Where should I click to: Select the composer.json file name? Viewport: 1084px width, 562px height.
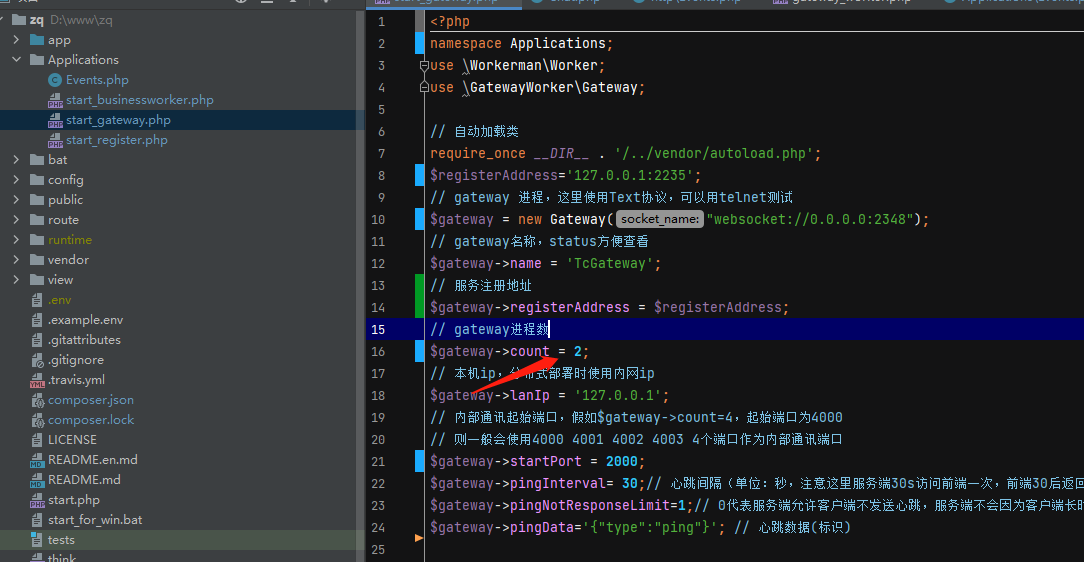(91, 400)
